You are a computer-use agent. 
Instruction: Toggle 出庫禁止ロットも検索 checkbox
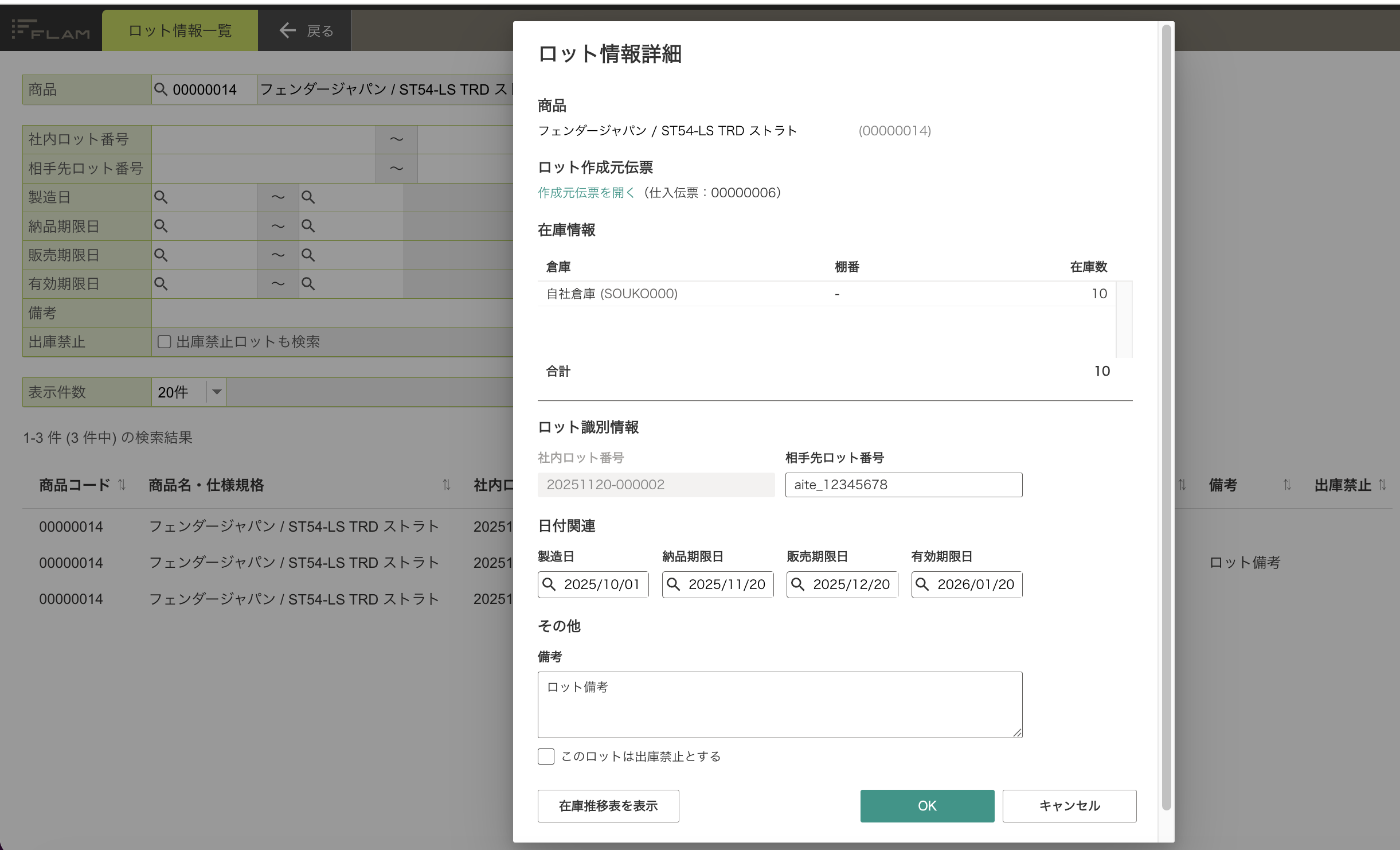coord(165,342)
